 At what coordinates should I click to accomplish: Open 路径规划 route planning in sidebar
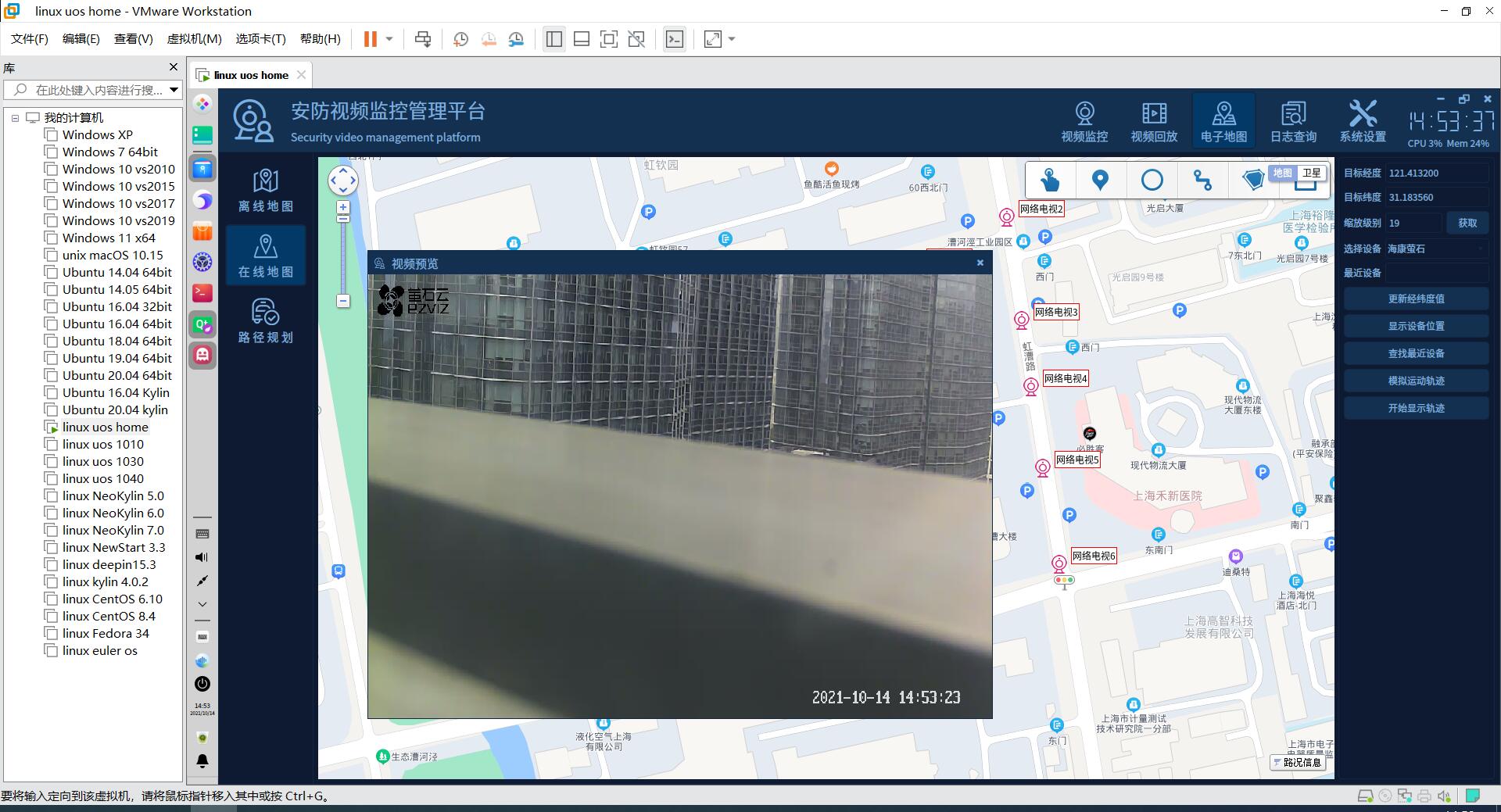coord(266,321)
